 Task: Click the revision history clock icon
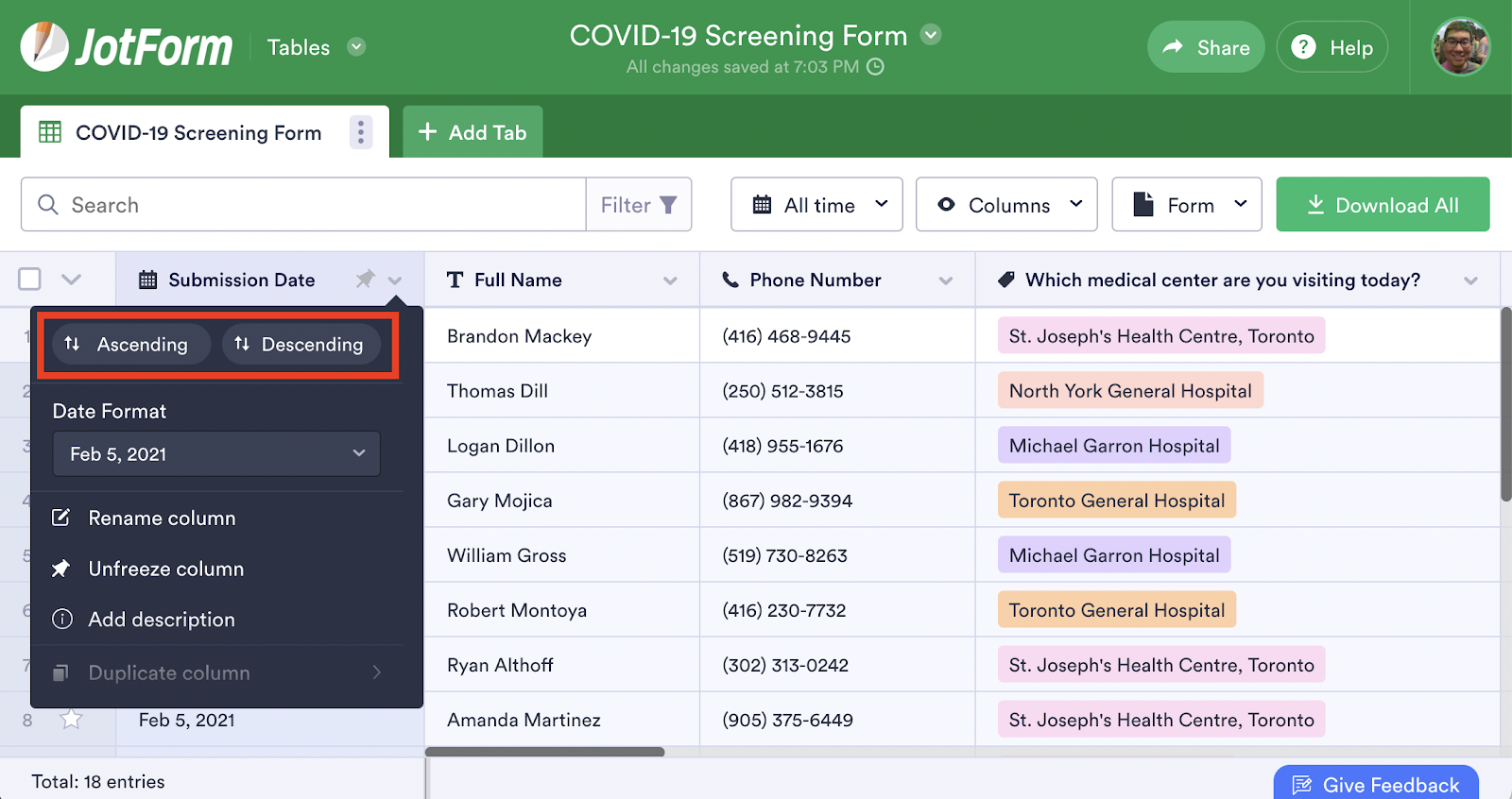(x=876, y=67)
